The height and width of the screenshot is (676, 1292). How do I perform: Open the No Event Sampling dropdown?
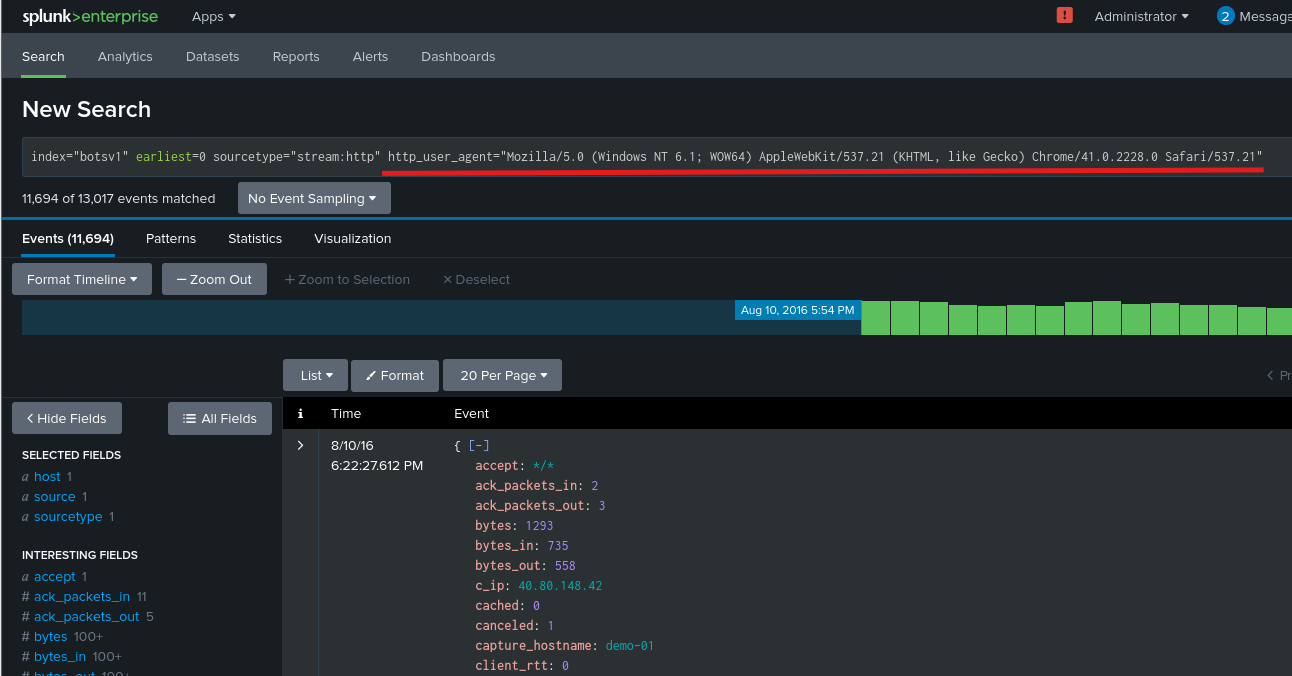pos(314,198)
